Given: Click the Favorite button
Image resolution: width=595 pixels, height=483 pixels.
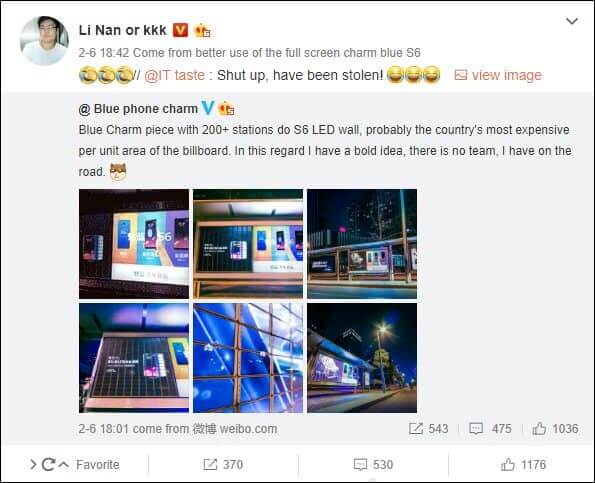Looking at the screenshot, I should point(98,464).
